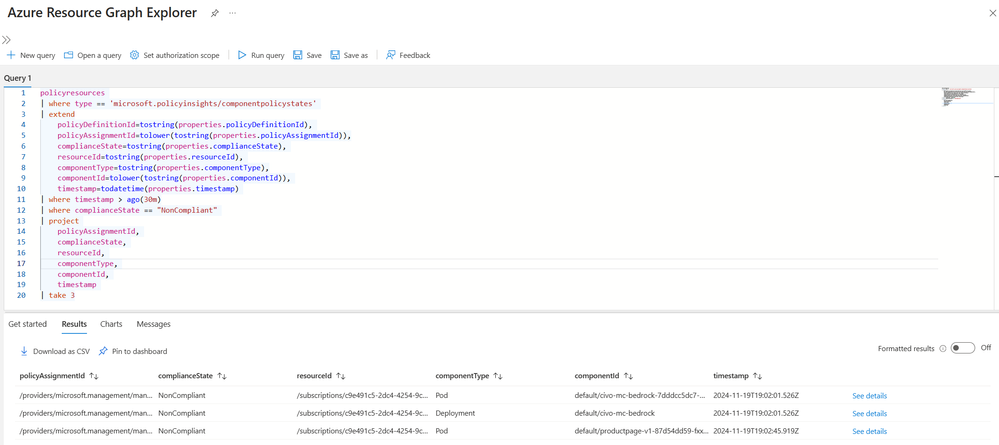The image size is (999, 445).
Task: Sort by componentType column arrows
Action: [496, 376]
